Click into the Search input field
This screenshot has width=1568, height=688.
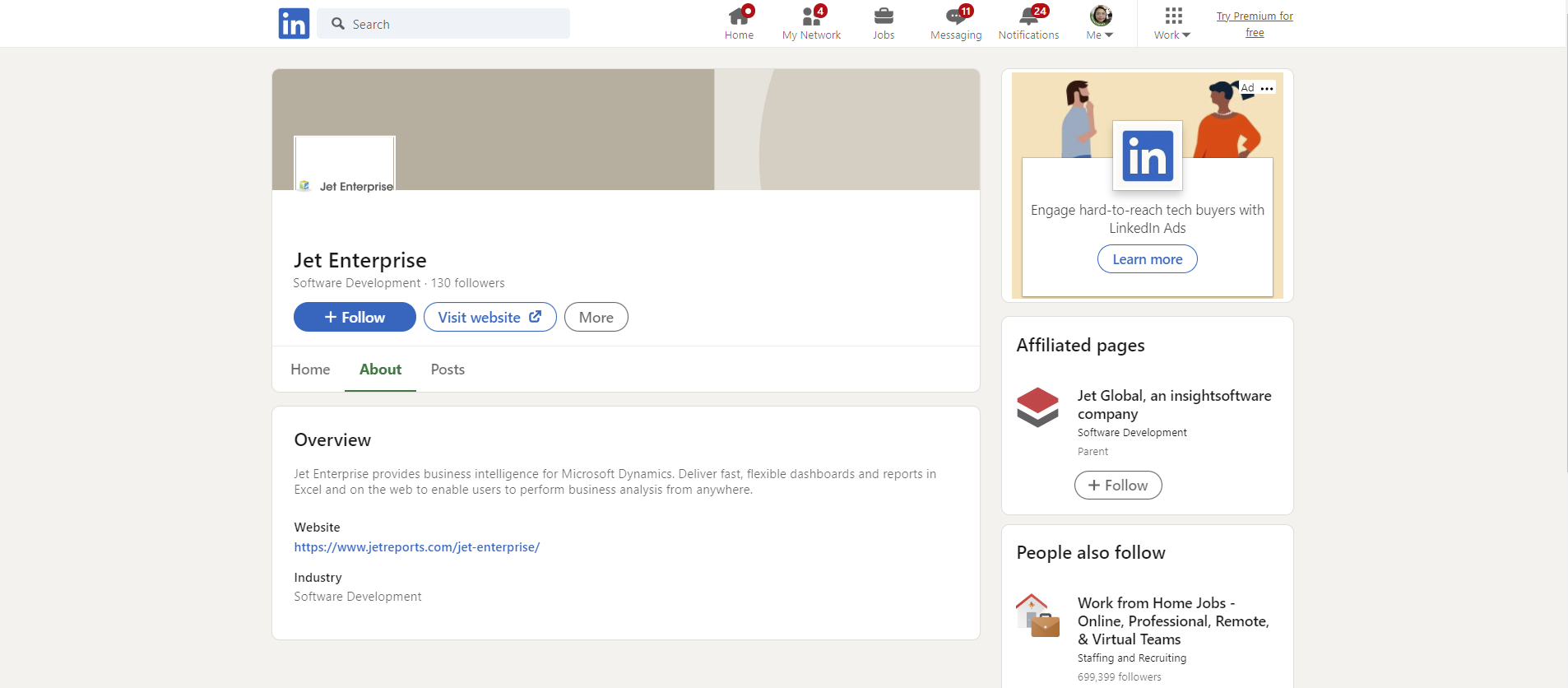point(443,24)
